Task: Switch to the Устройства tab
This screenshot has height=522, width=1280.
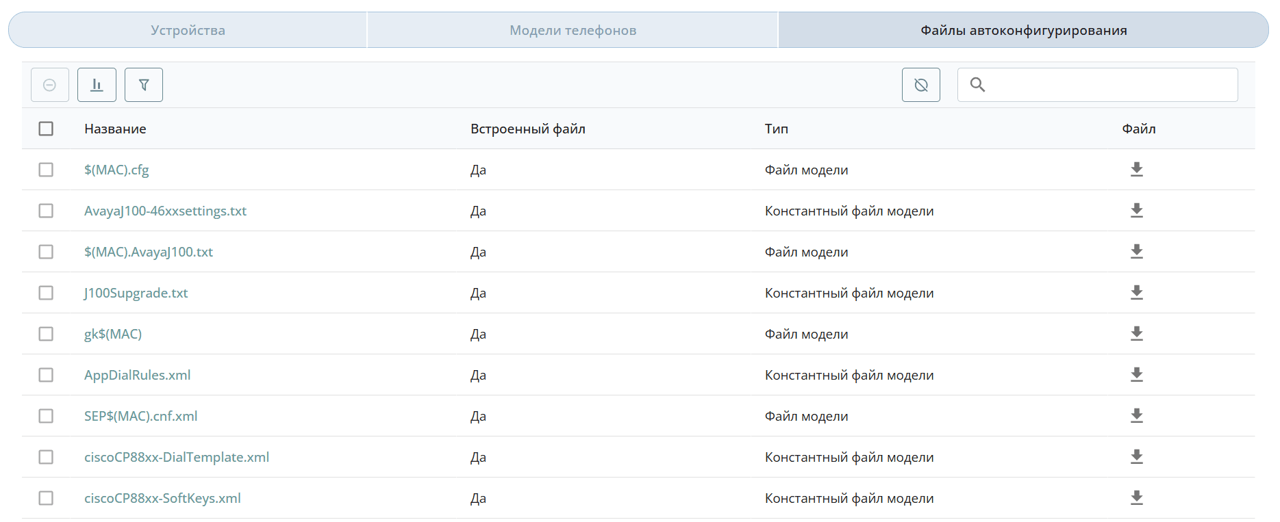Action: [x=188, y=30]
